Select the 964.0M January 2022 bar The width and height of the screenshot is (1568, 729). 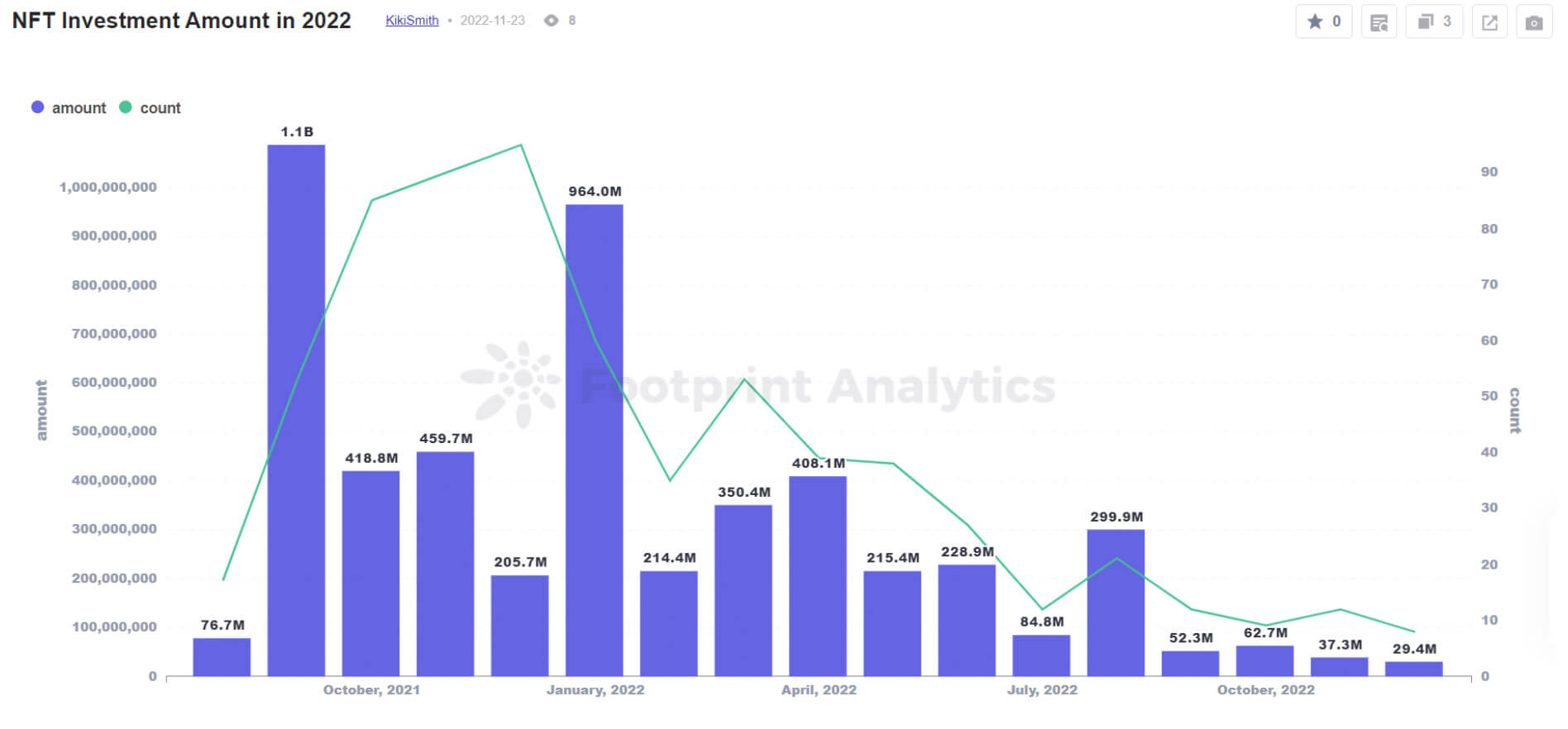tap(595, 440)
